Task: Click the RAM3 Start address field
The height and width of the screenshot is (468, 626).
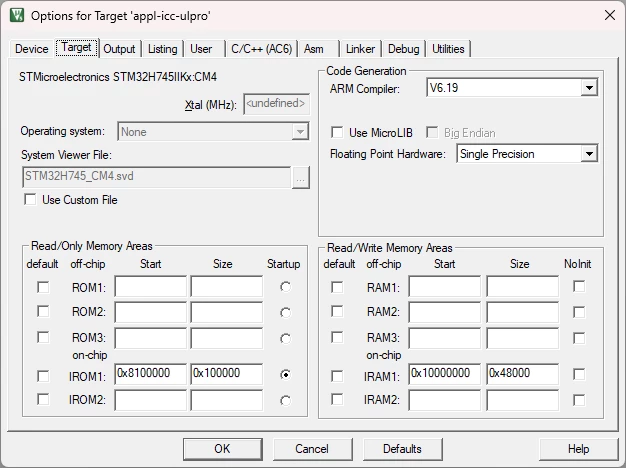Action: pos(444,338)
